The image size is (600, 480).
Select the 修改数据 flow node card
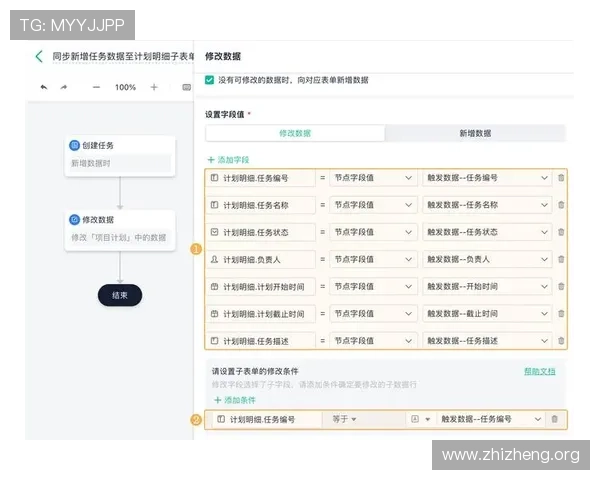120,230
